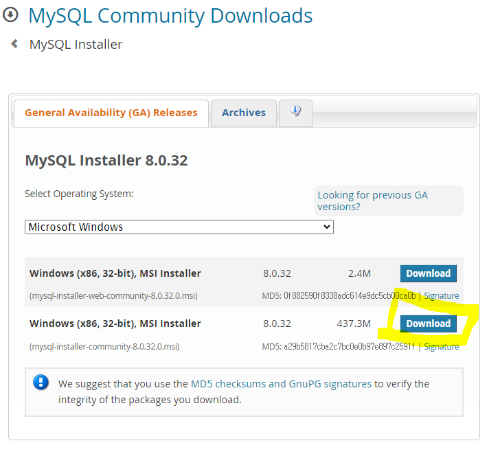500x460 pixels.
Task: Click the 2.4M file size value
Action: [359, 274]
